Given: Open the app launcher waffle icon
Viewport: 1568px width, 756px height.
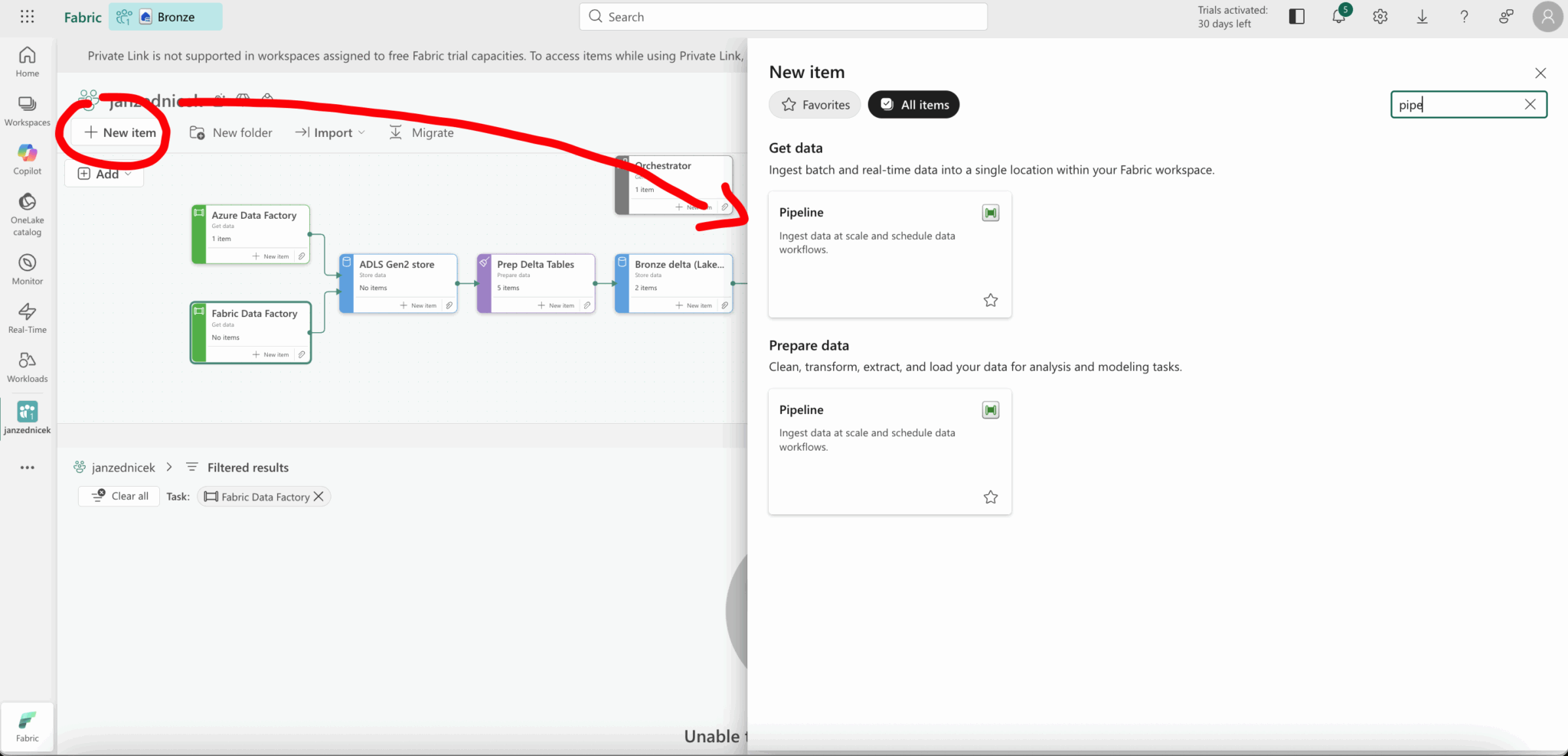Looking at the screenshot, I should (27, 16).
